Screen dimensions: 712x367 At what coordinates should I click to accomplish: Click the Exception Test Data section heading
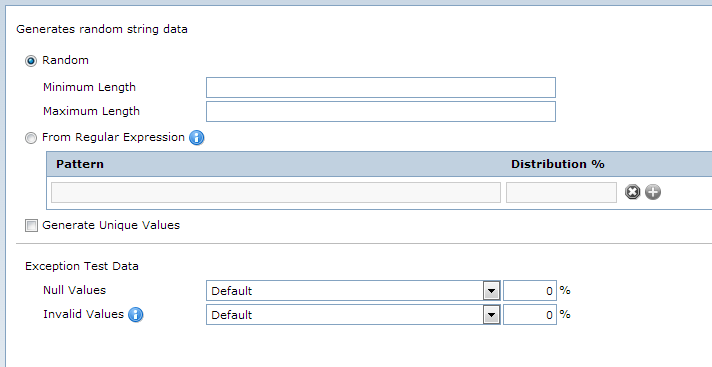tap(82, 266)
